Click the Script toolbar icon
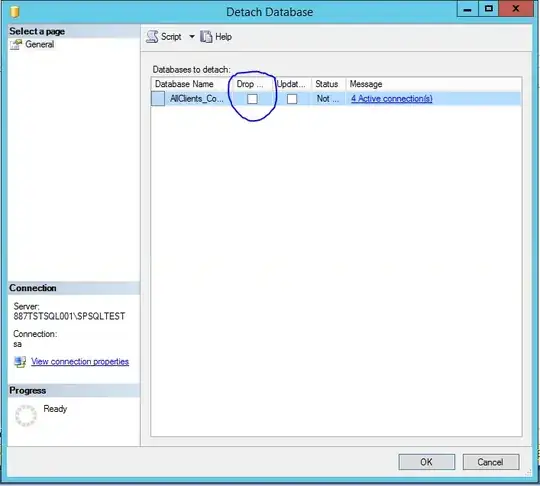 (x=152, y=37)
